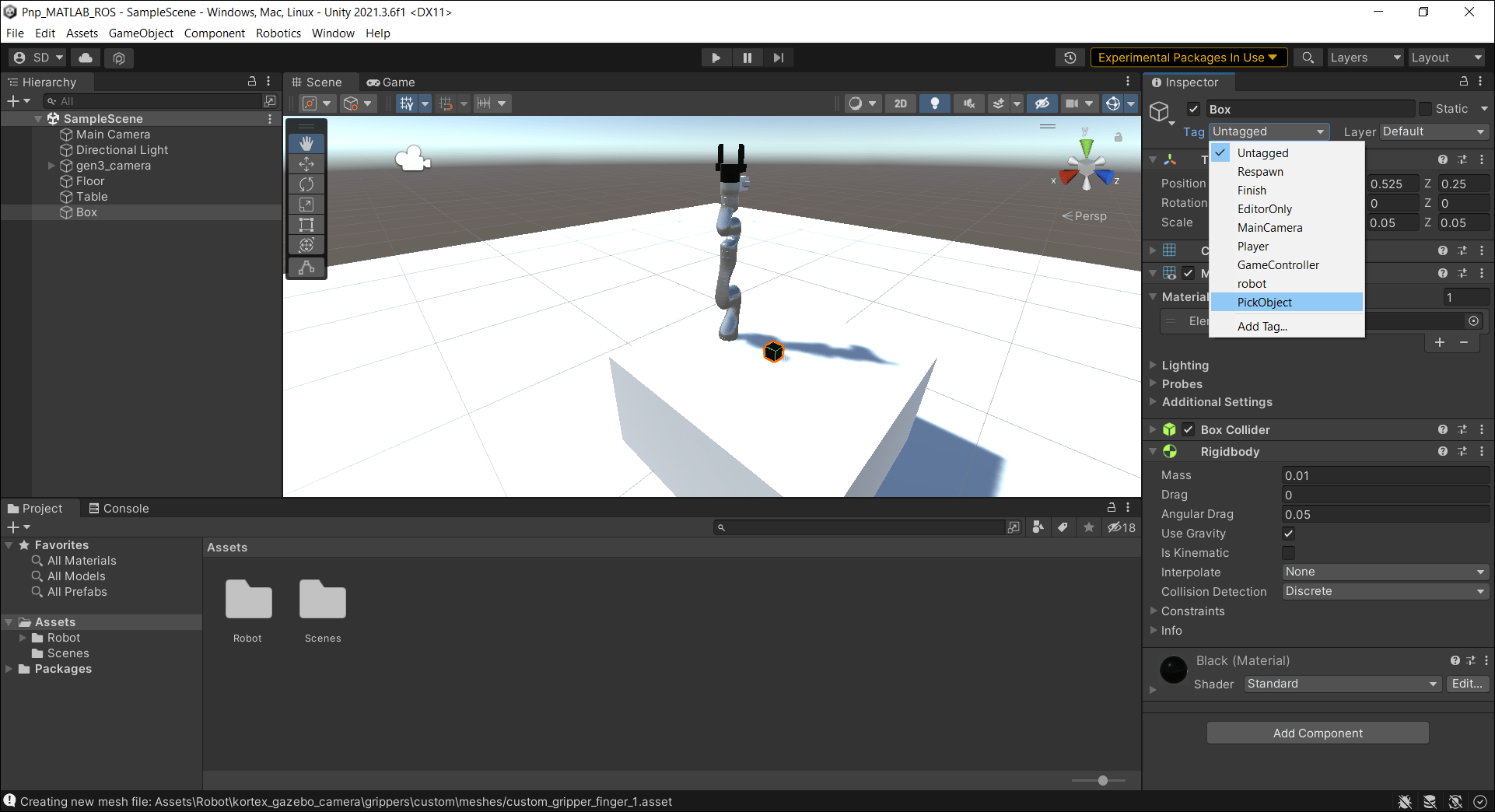The width and height of the screenshot is (1495, 812).
Task: Click Experimental Packages In Use button
Action: 1189,58
